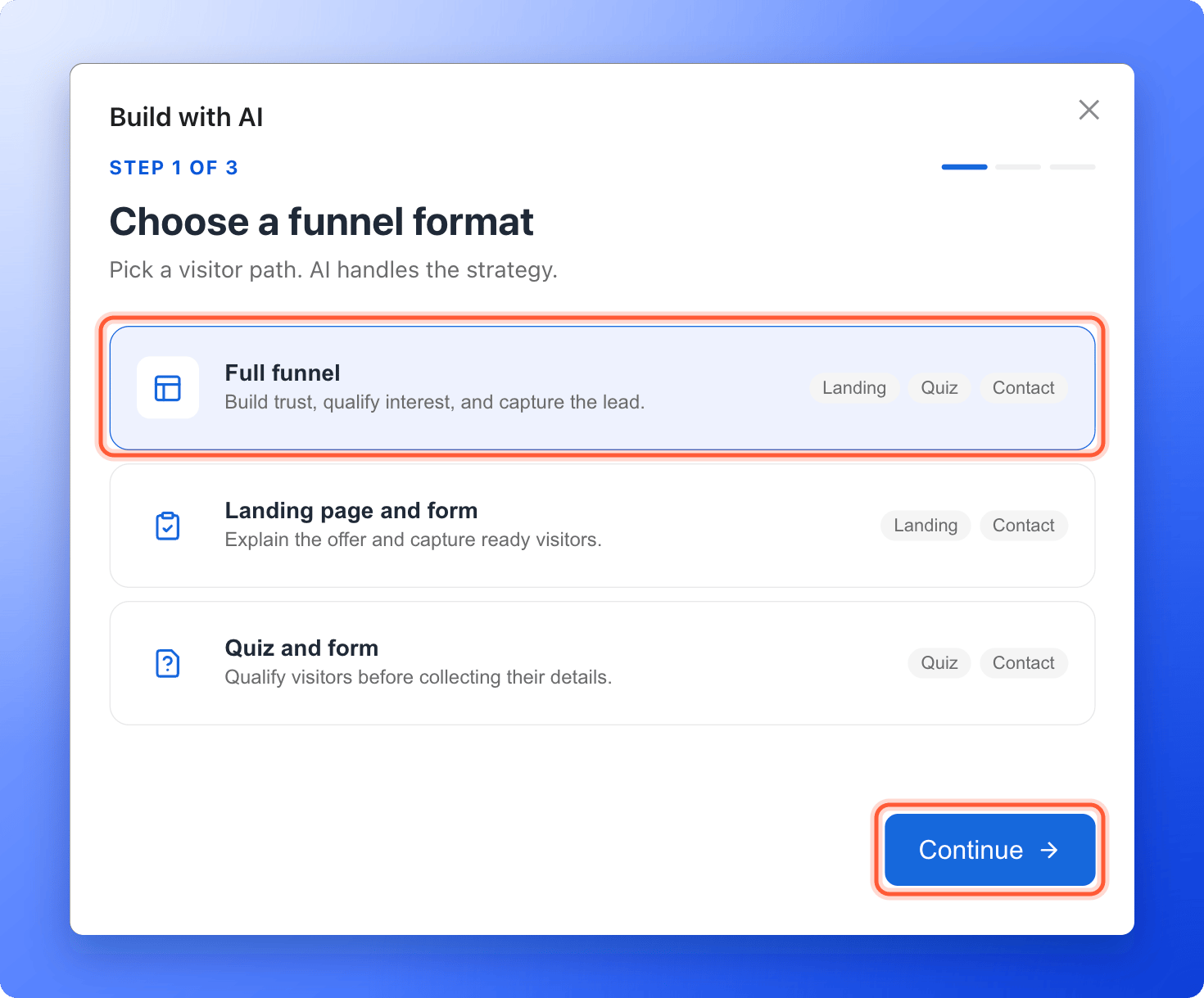Image resolution: width=1204 pixels, height=998 pixels.
Task: Click the second step progress indicator bar
Action: click(1018, 167)
